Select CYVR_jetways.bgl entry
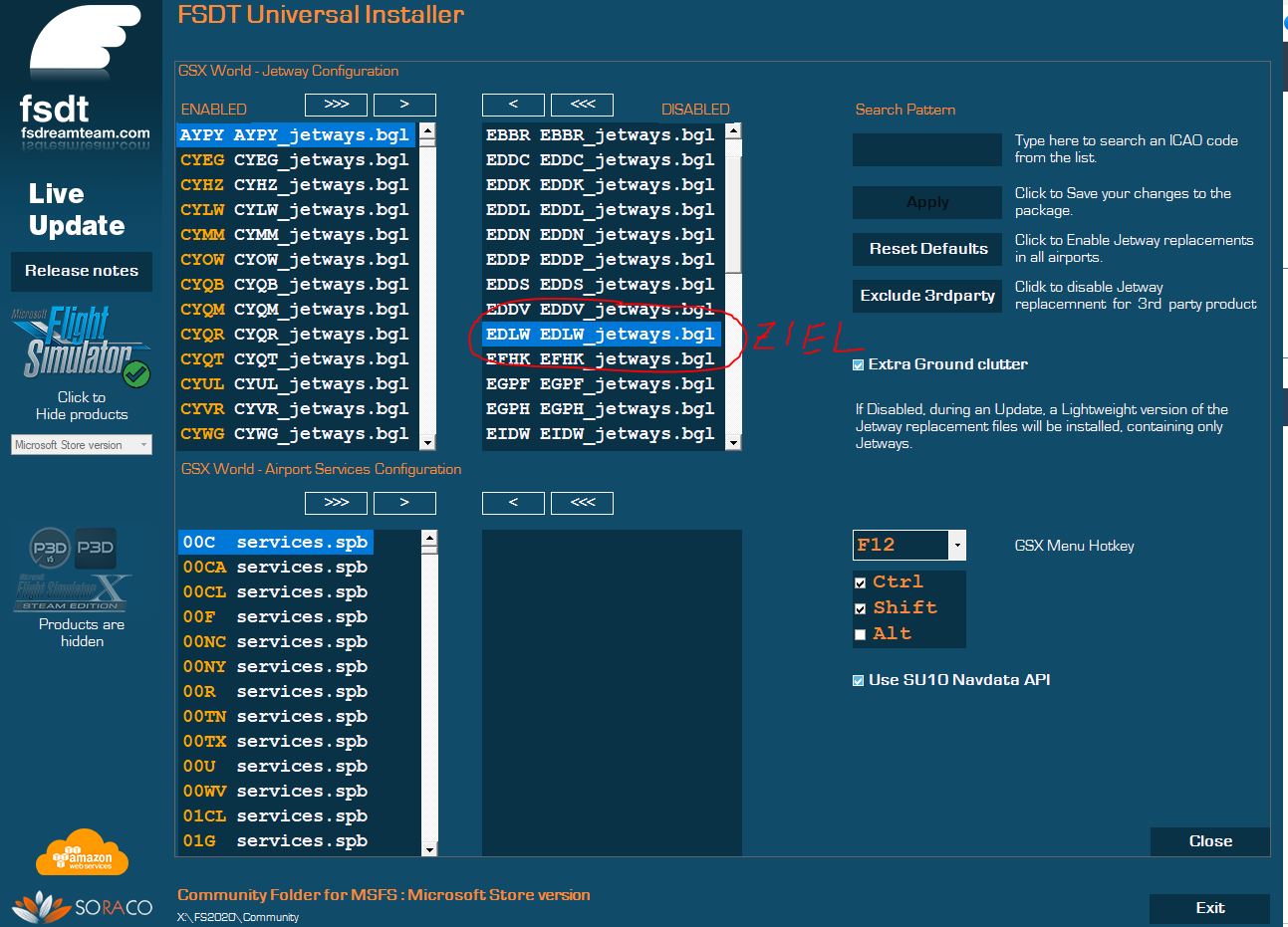This screenshot has height=927, width=1288. pos(297,408)
